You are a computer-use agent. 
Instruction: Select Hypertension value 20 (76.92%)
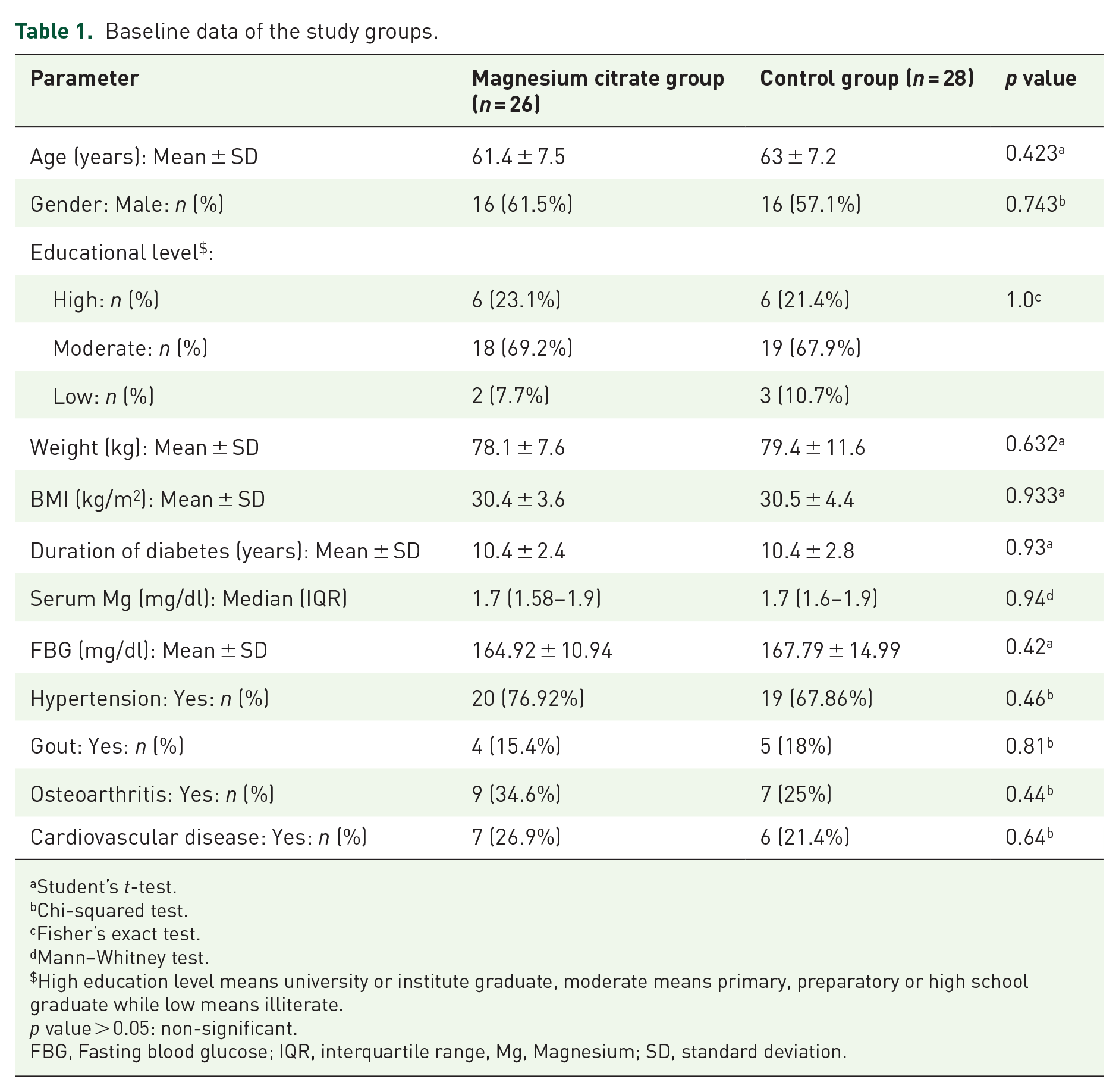pyautogui.click(x=528, y=698)
